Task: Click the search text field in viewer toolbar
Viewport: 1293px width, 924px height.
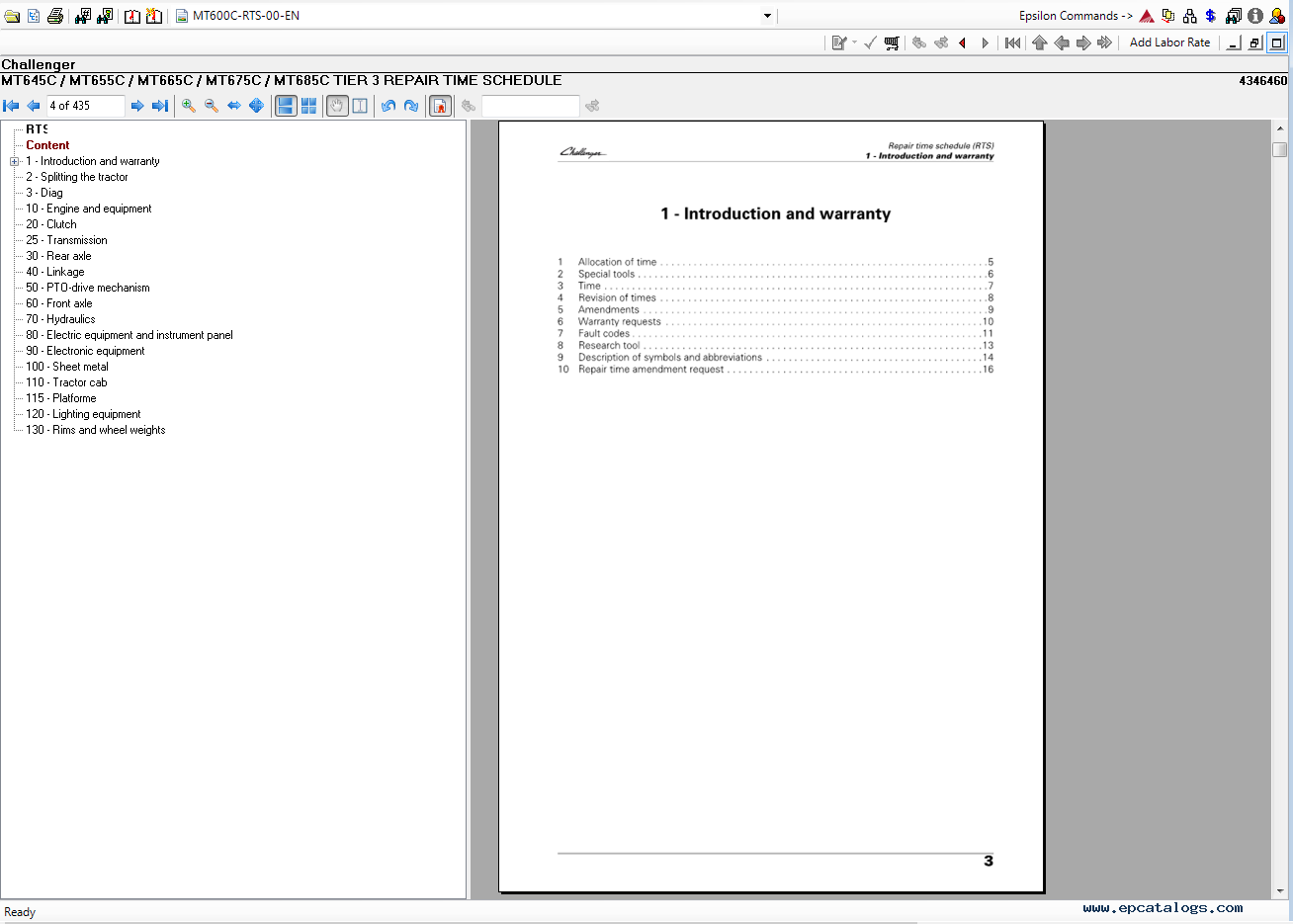Action: (531, 106)
